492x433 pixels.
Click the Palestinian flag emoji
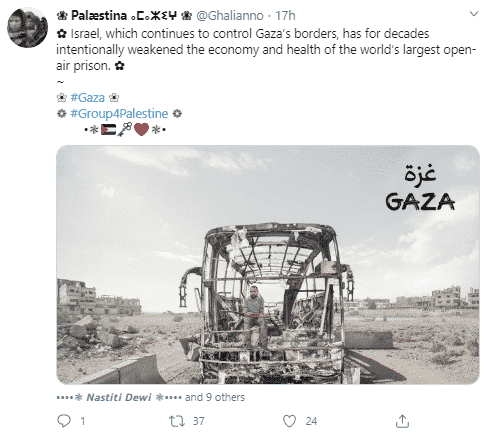click(108, 129)
